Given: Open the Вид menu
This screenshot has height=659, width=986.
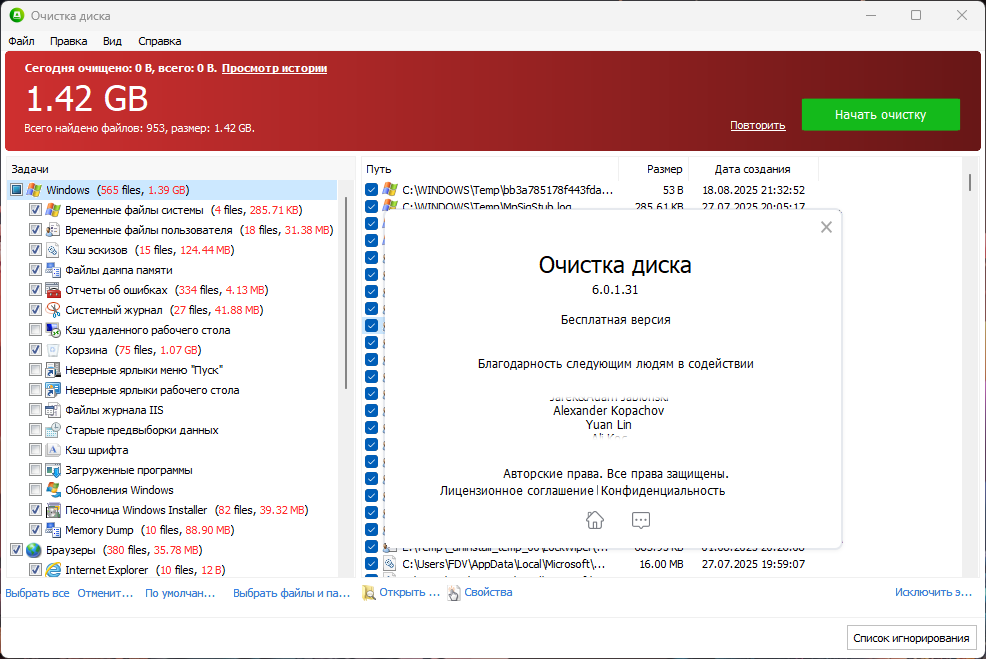Looking at the screenshot, I should click(113, 41).
